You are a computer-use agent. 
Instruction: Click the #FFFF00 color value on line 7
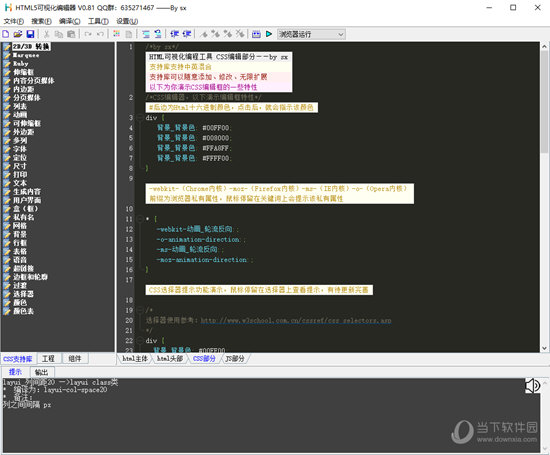[x=216, y=159]
